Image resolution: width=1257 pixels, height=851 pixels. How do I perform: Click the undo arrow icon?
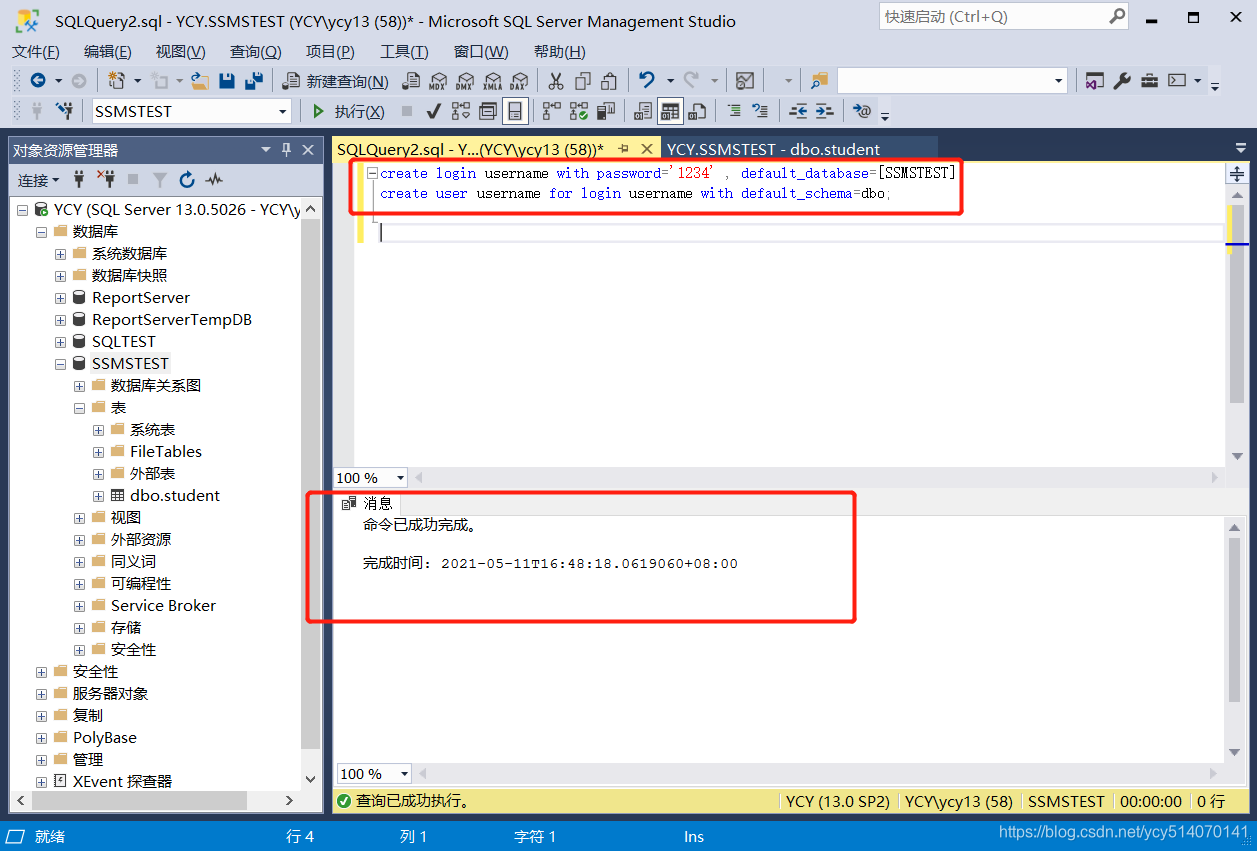click(x=647, y=81)
